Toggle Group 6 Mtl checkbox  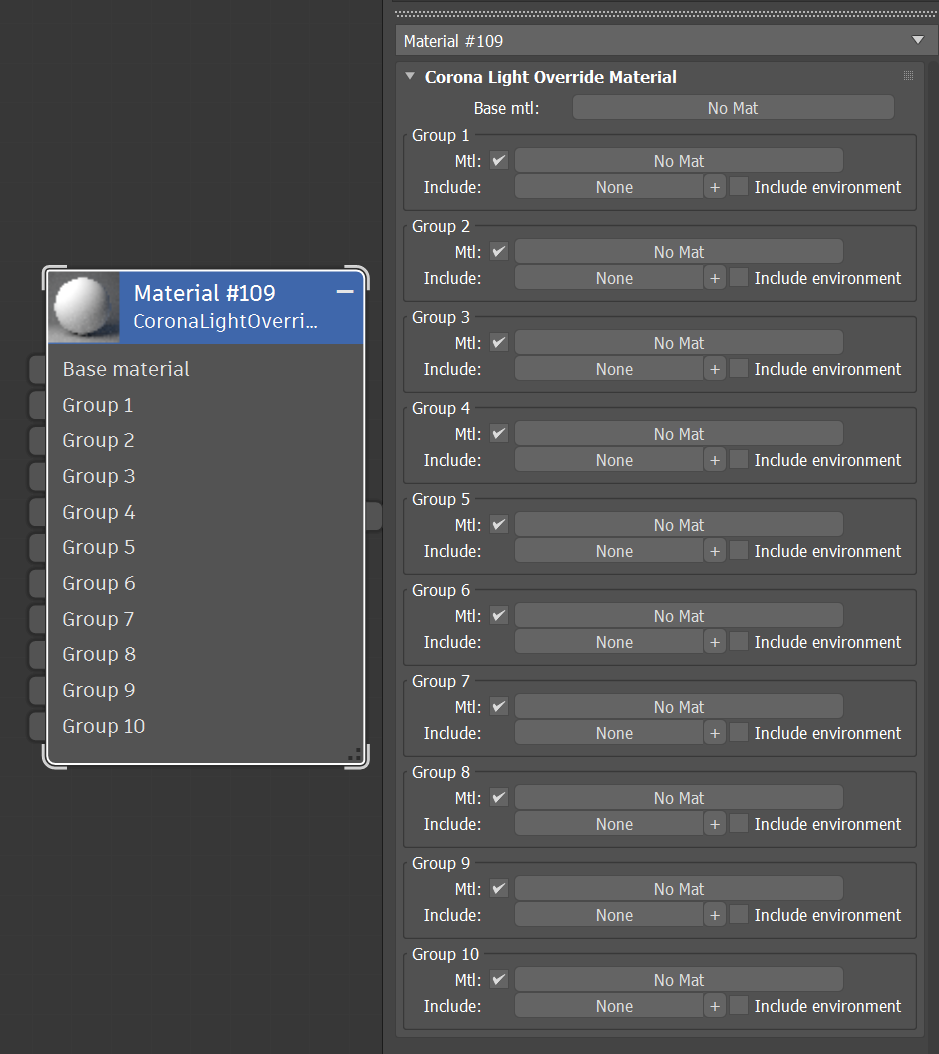click(x=499, y=616)
